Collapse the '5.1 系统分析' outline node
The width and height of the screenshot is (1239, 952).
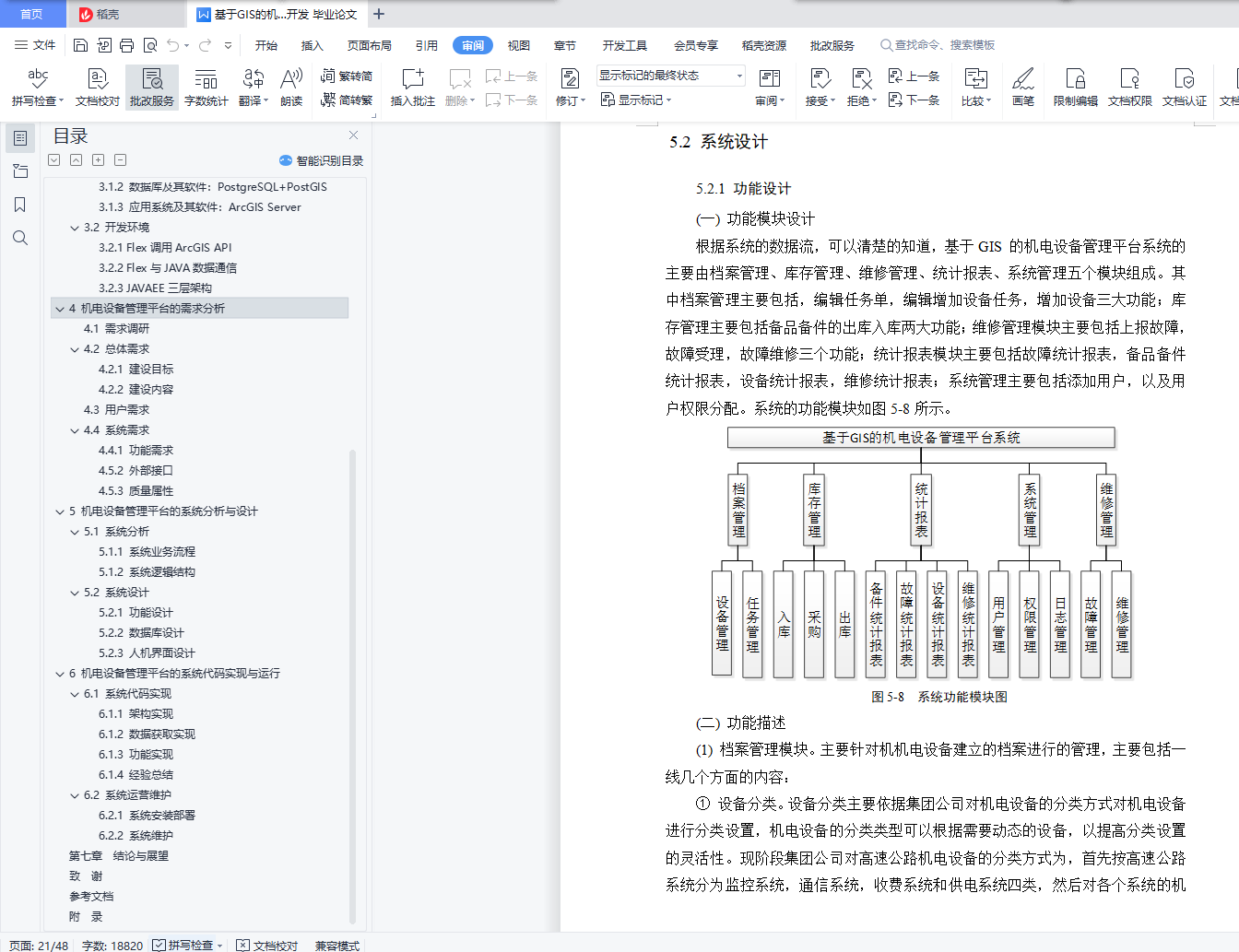click(75, 532)
